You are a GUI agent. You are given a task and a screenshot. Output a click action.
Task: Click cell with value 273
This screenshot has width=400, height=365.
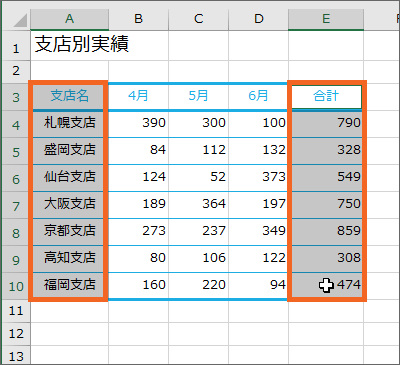(x=139, y=232)
